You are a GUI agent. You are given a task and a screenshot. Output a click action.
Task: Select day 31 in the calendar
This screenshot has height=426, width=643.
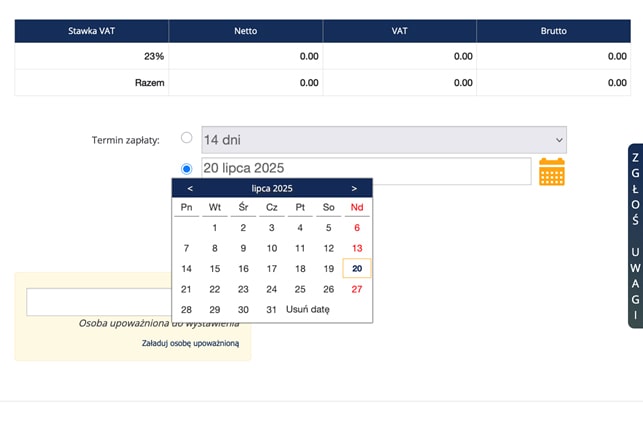[271, 309]
